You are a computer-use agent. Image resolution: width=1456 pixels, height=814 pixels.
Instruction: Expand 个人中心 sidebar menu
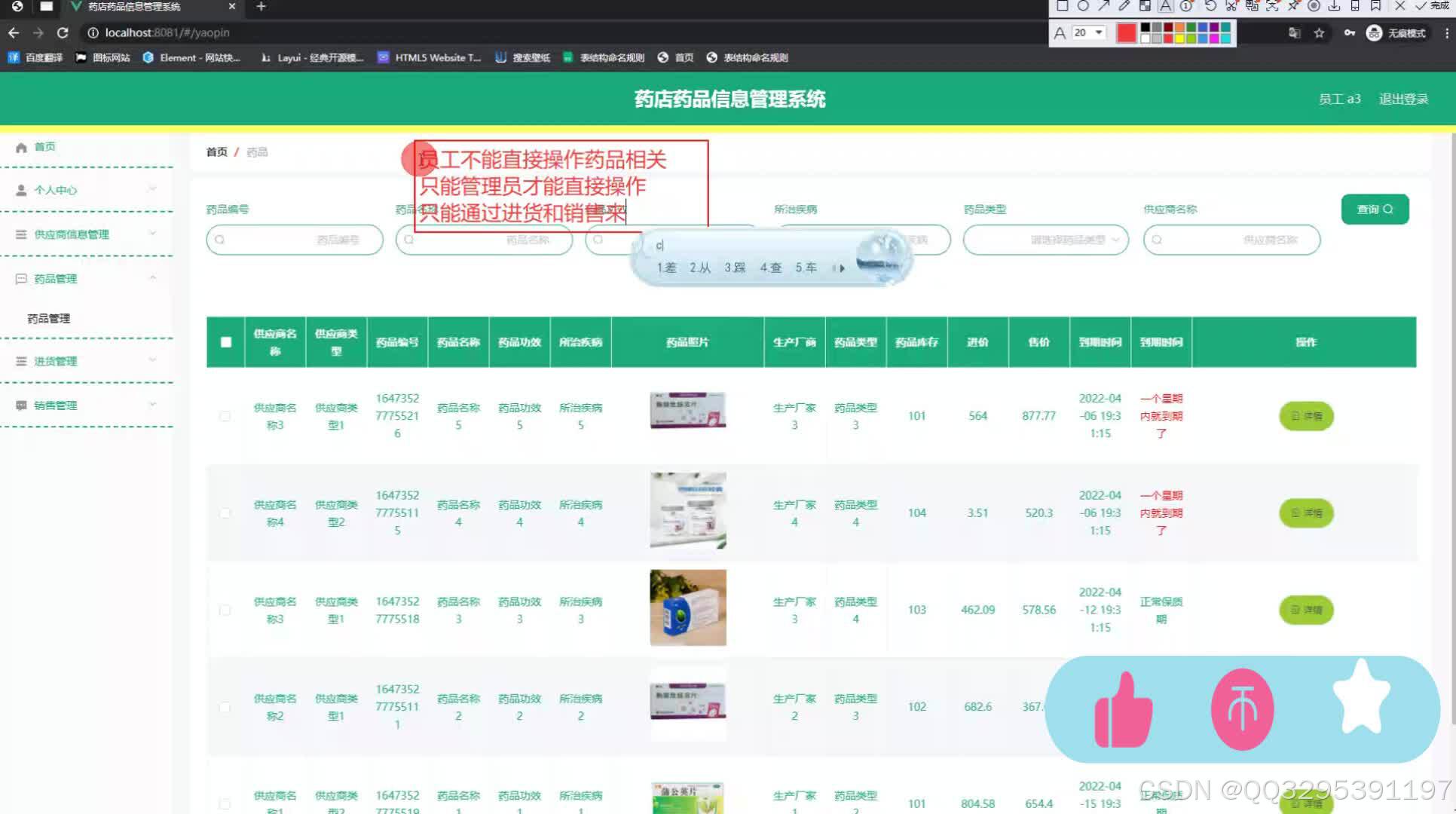(x=87, y=189)
